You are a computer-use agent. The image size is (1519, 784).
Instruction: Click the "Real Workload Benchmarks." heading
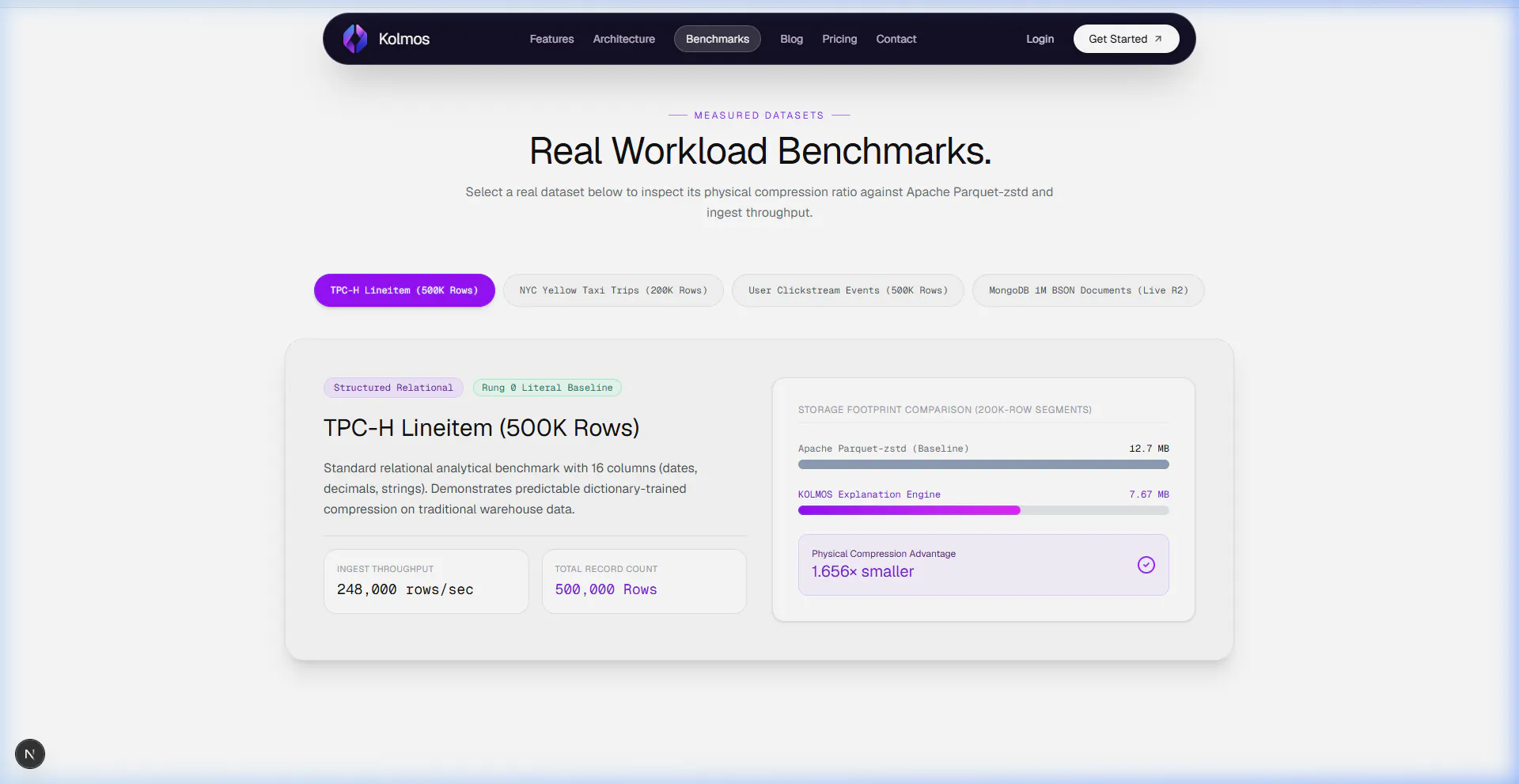pos(759,151)
